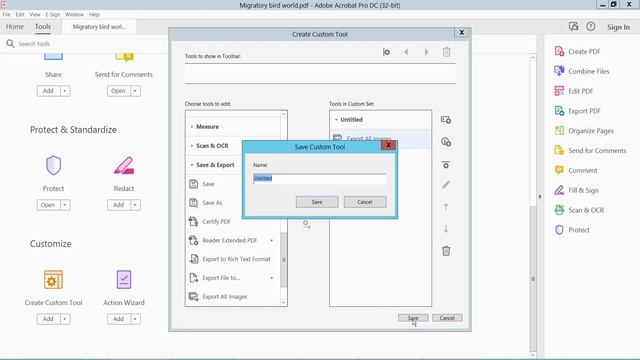Click Cancel in Create Custom Tool dialog
The width and height of the screenshot is (640, 360).
447,318
